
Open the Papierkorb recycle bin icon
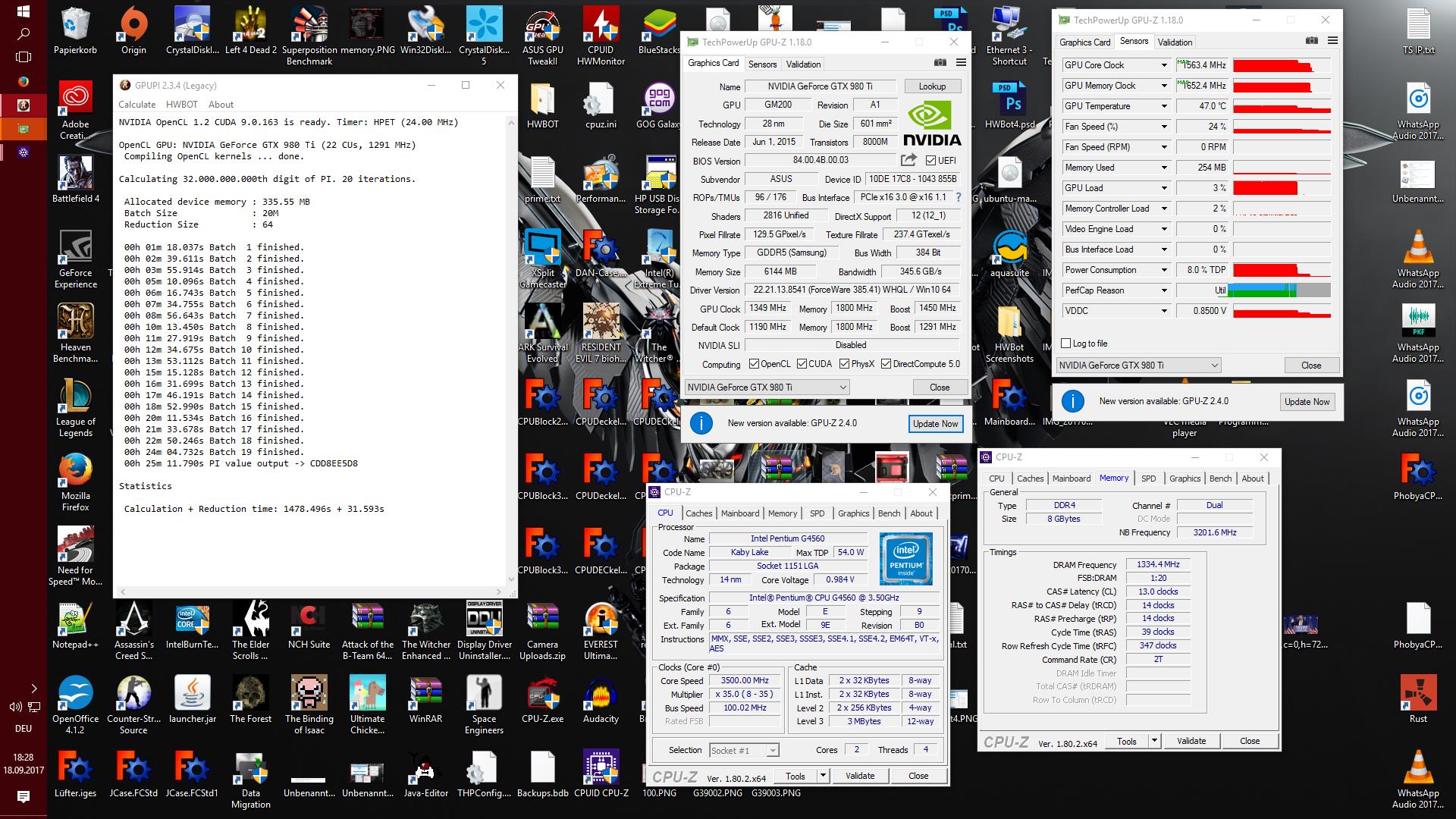coord(75,30)
